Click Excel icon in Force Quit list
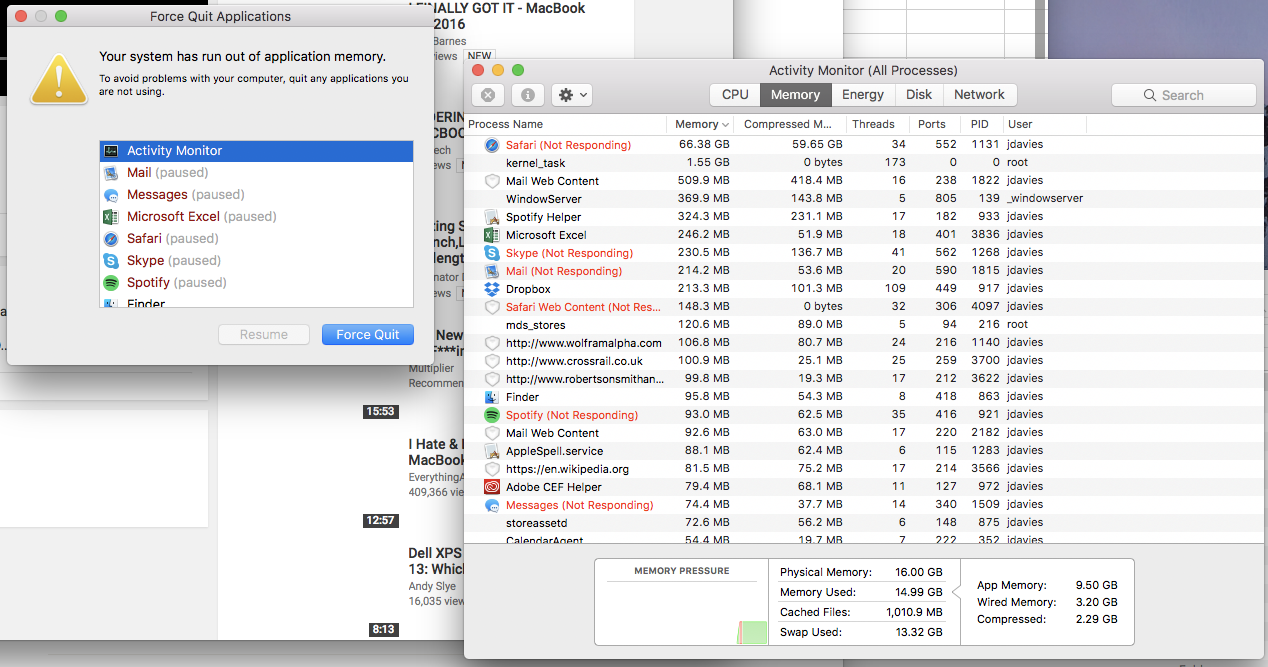1268x667 pixels. (111, 217)
